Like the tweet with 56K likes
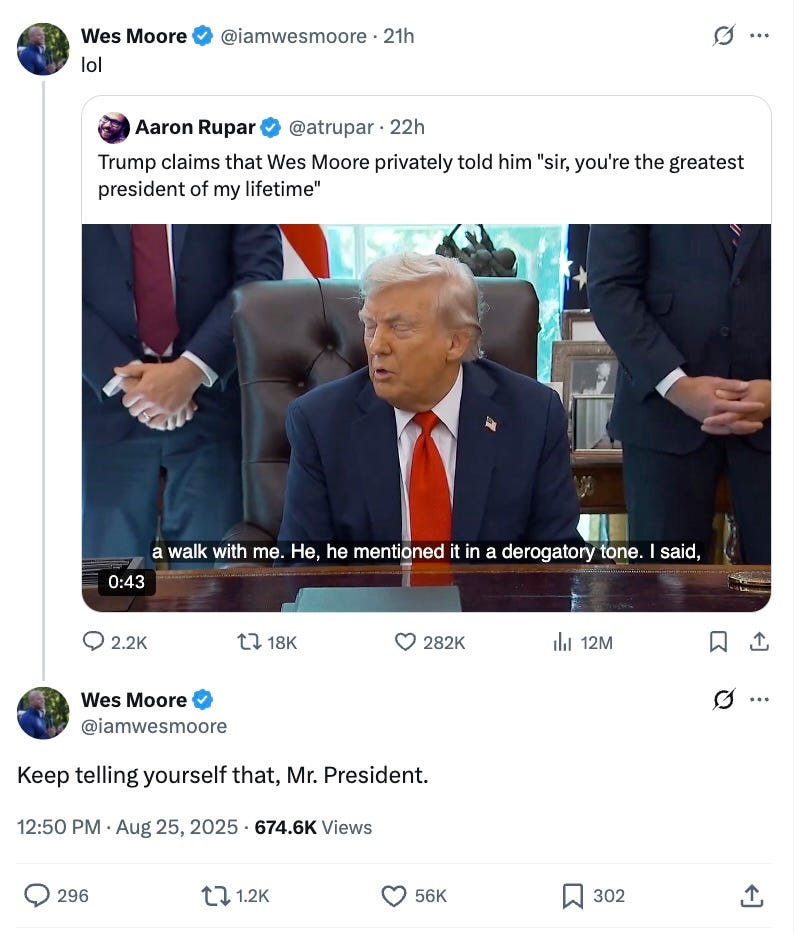Screen dimensions: 796x934 point(394,895)
